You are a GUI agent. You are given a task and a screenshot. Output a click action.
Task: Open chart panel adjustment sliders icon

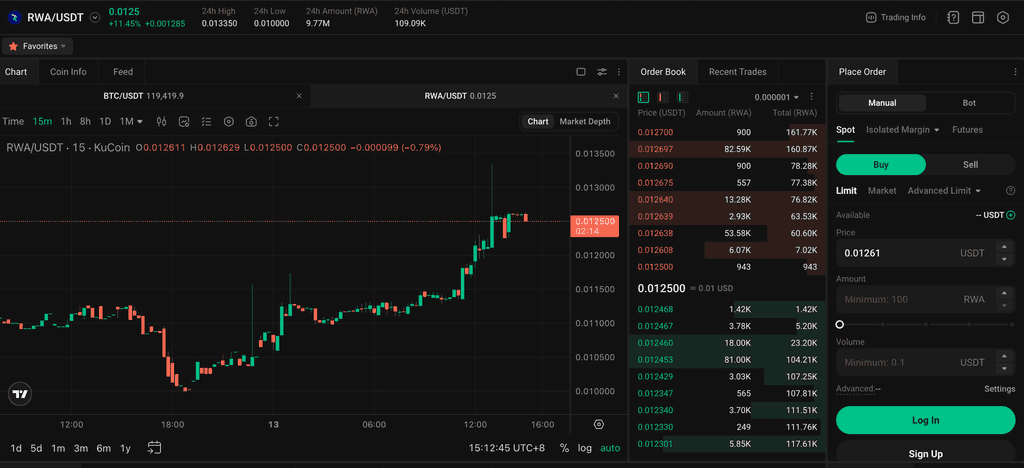[x=602, y=72]
